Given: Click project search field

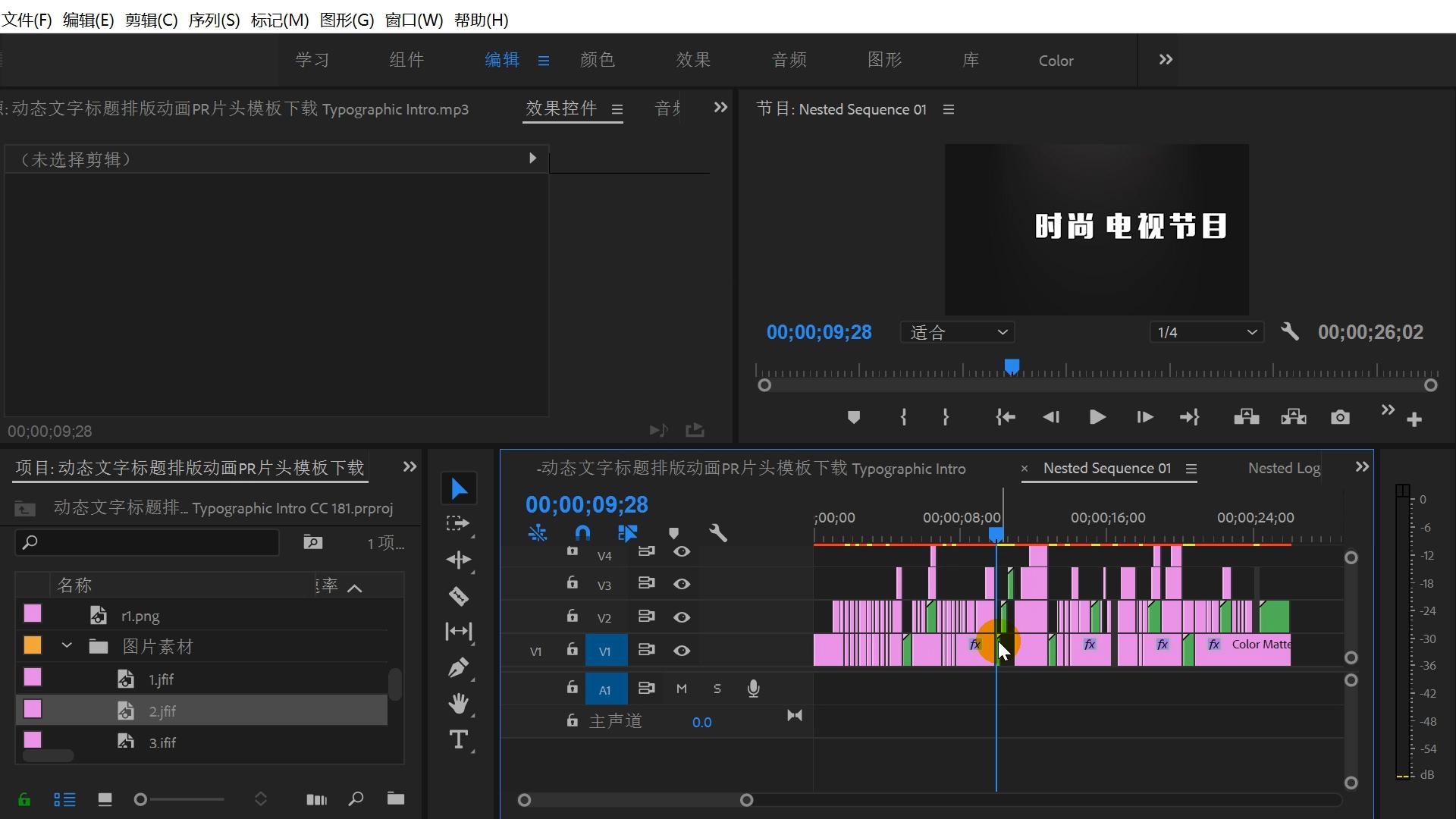Looking at the screenshot, I should coord(147,542).
